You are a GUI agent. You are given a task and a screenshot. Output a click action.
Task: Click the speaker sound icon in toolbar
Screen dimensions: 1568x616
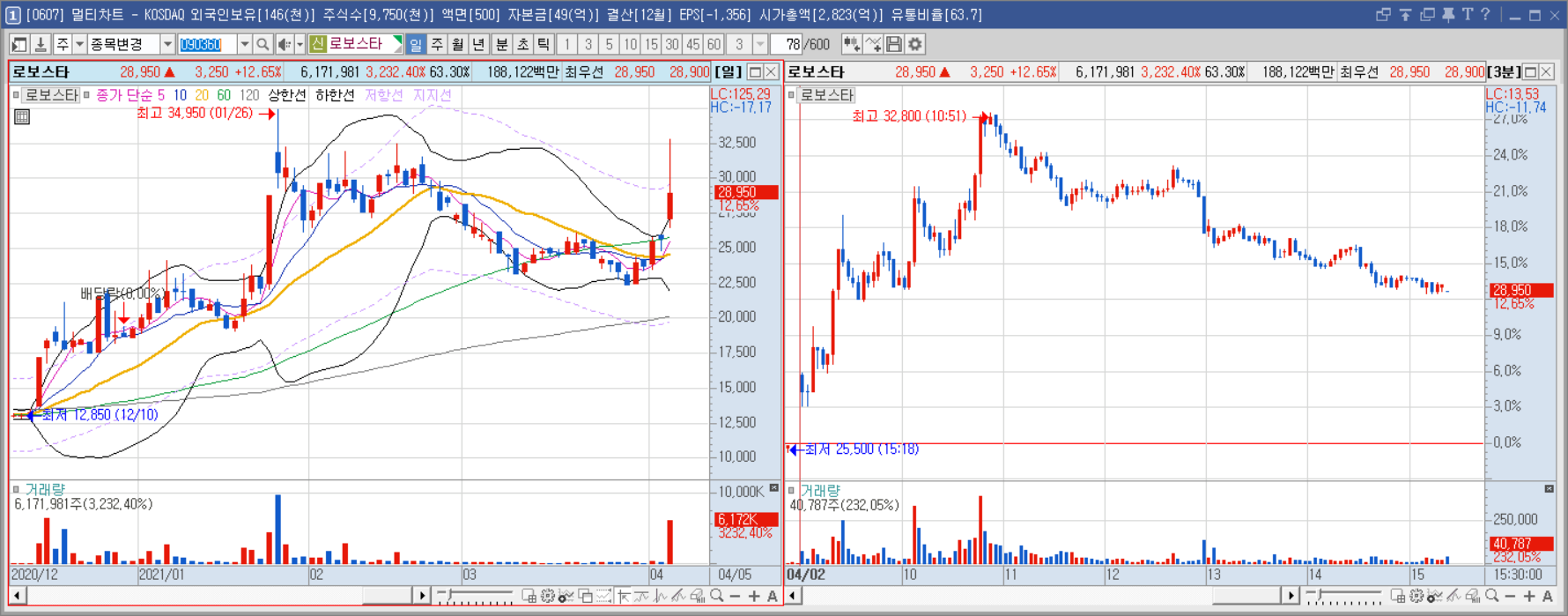284,44
